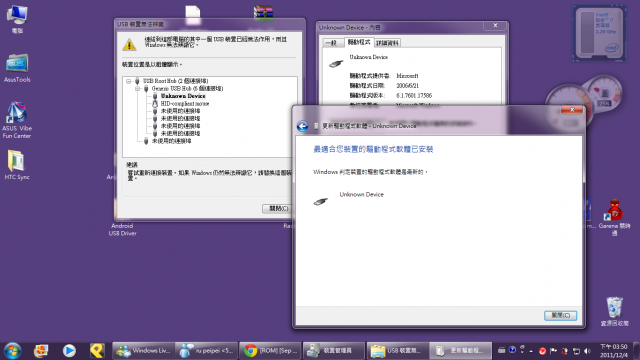Select the 驅動程式 tab in Unknown Device properties

pyautogui.click(x=358, y=42)
